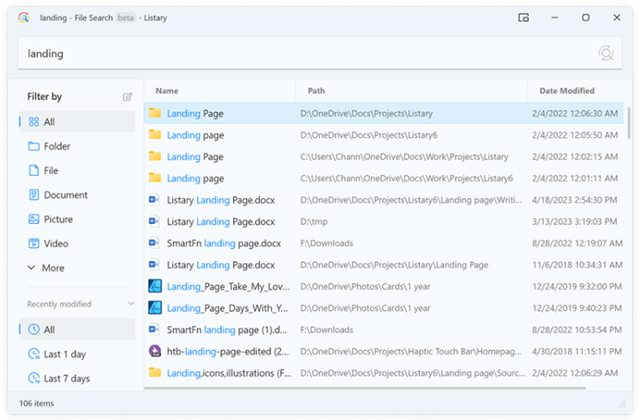Select the Document filter
This screenshot has width=640, height=420.
click(65, 195)
